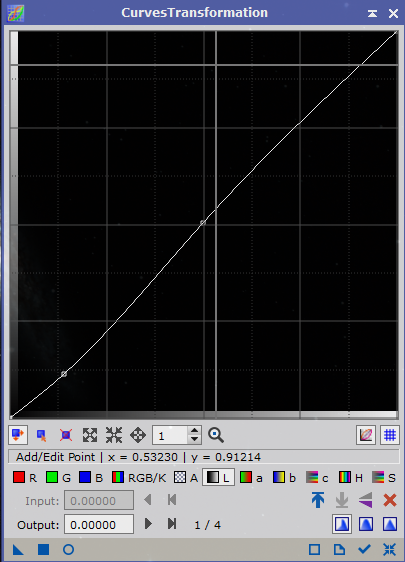Screen dimensions: 405x562
Task: Jump to last curve point
Action: 172,524
